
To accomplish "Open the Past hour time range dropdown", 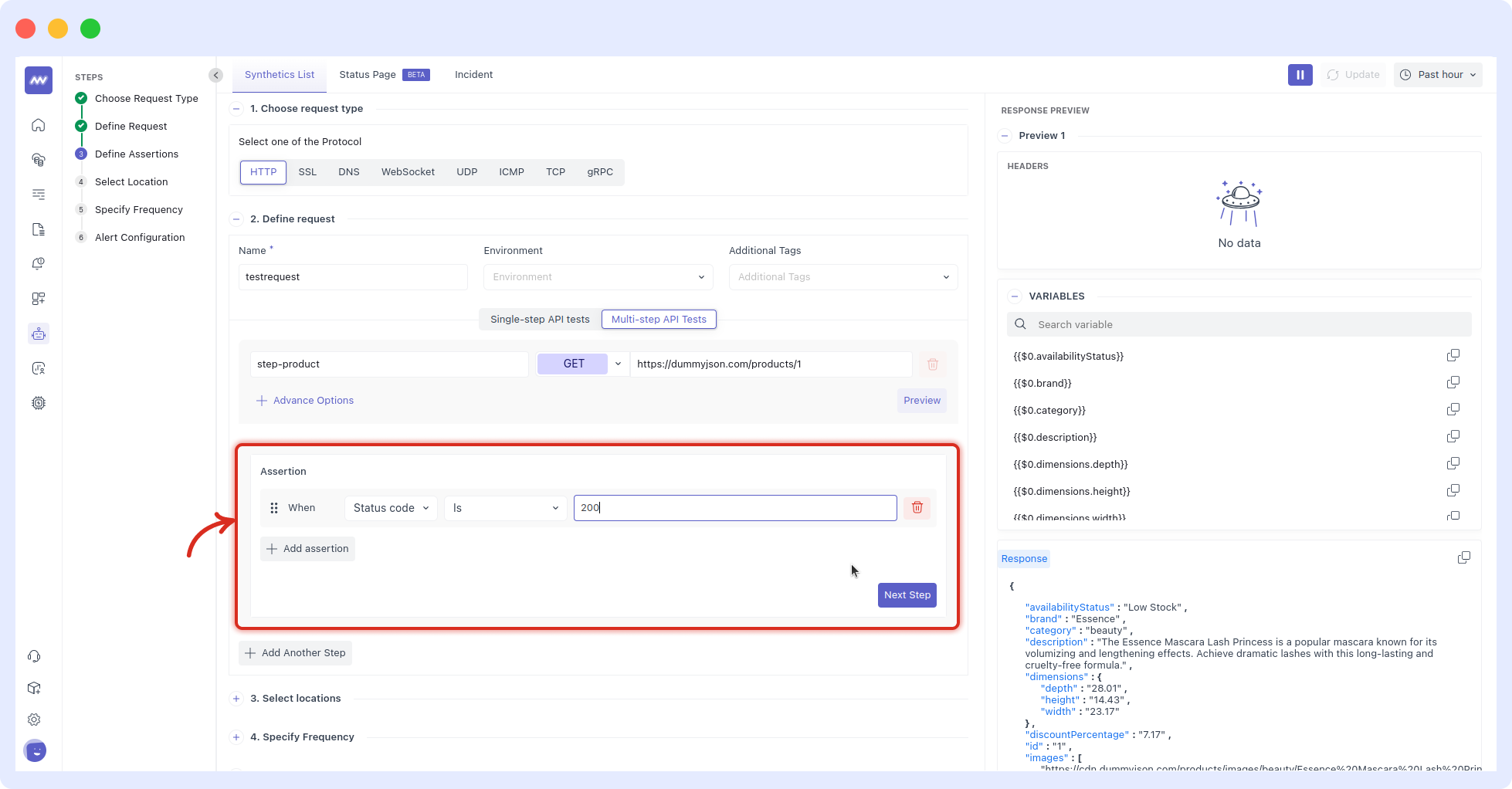I will 1438,74.
